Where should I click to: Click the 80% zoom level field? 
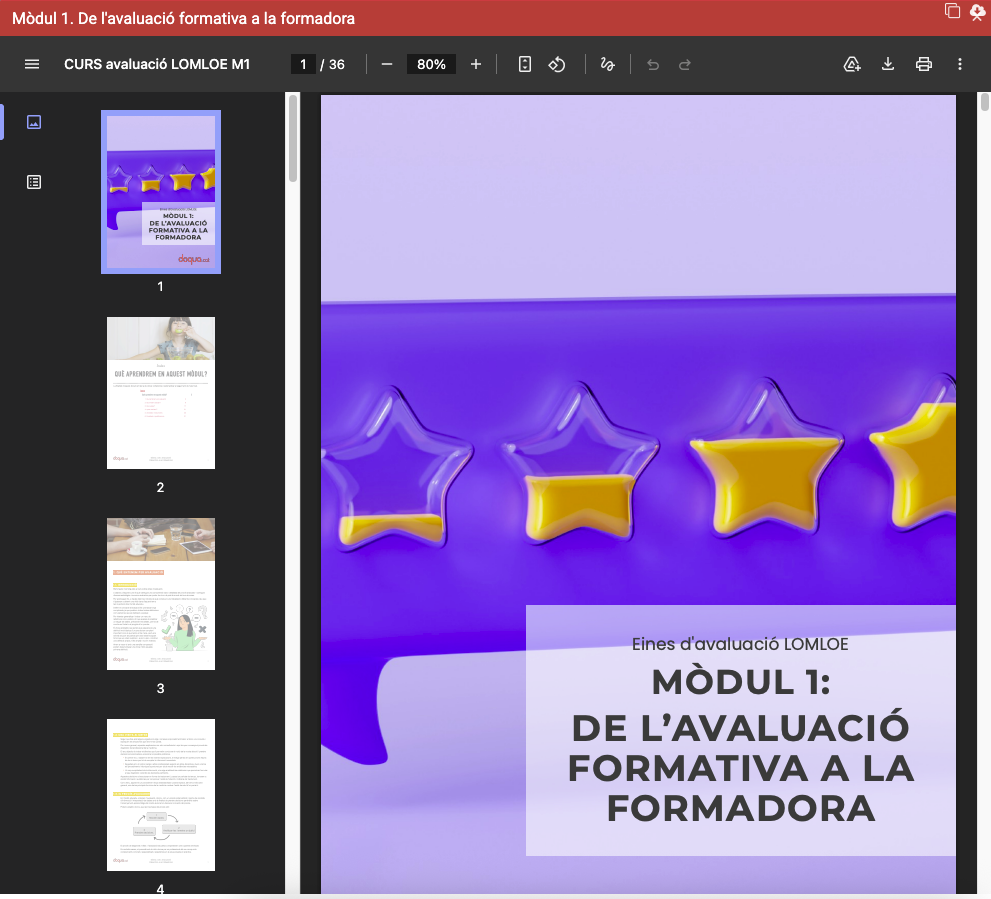[431, 64]
